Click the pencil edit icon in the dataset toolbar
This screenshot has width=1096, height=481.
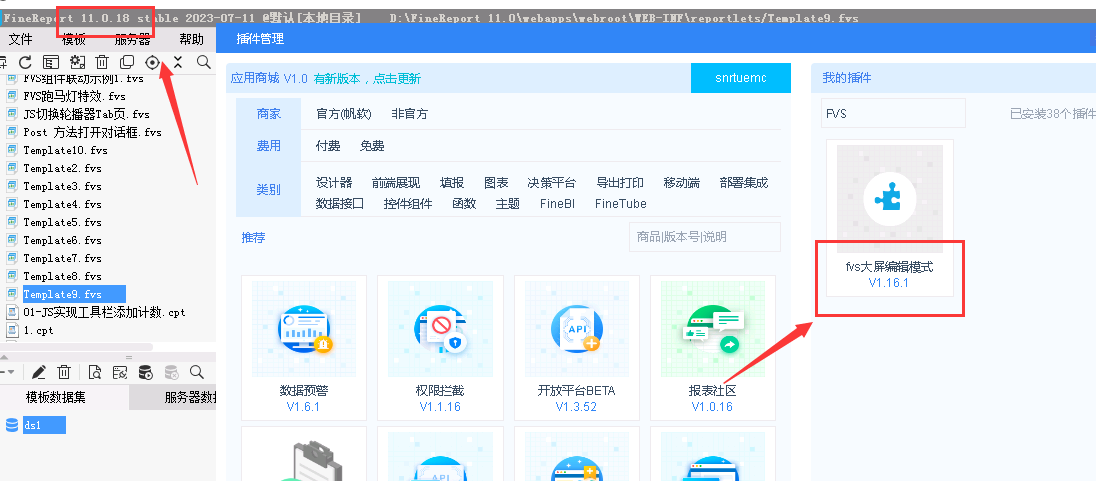(39, 372)
